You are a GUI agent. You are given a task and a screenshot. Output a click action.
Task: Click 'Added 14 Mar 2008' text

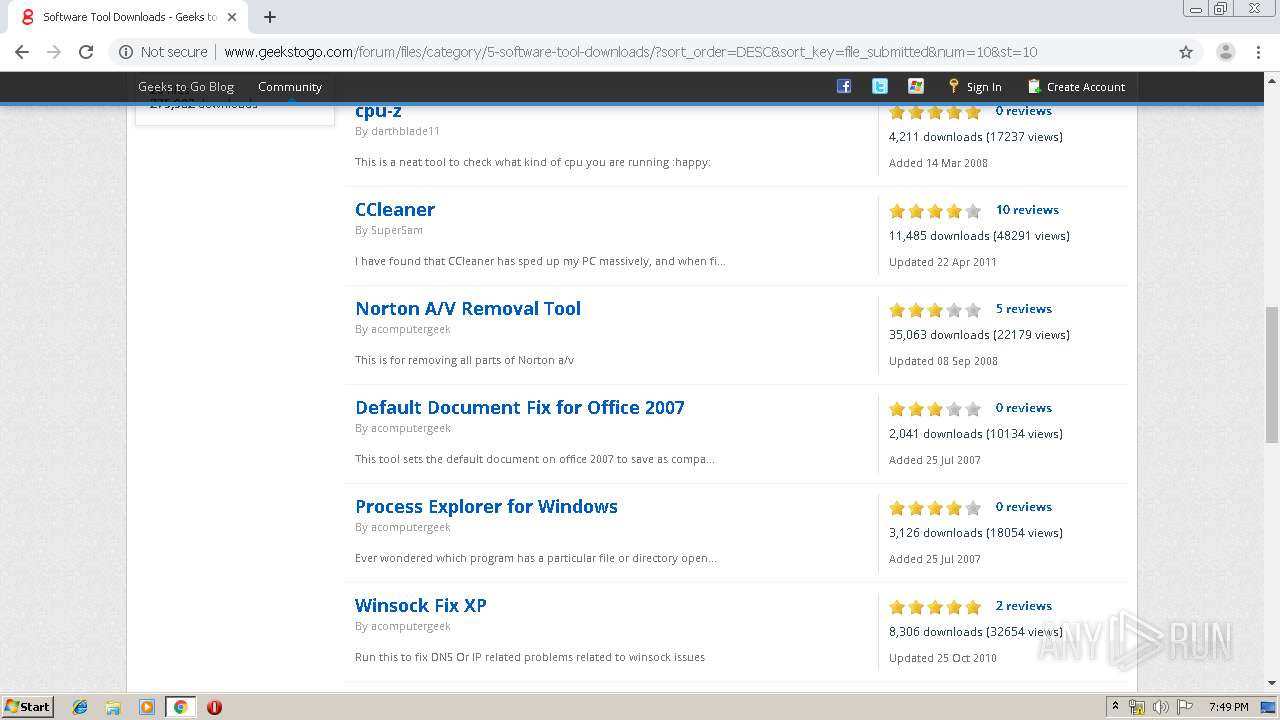[938, 163]
